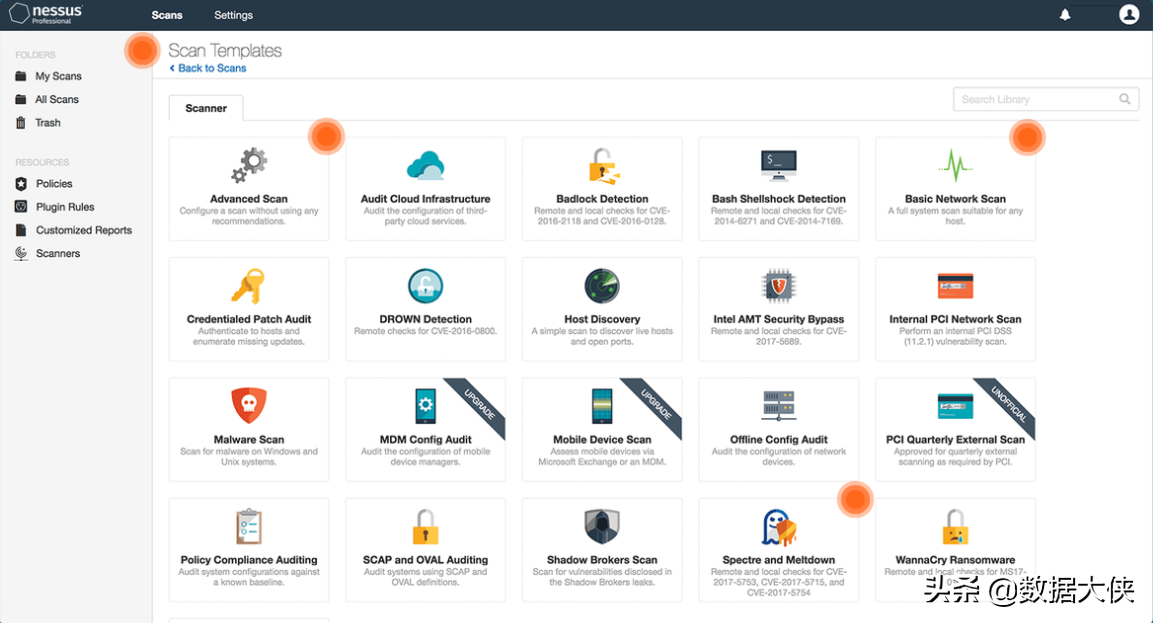
Task: Click the Malware Scan template title
Action: tap(249, 440)
